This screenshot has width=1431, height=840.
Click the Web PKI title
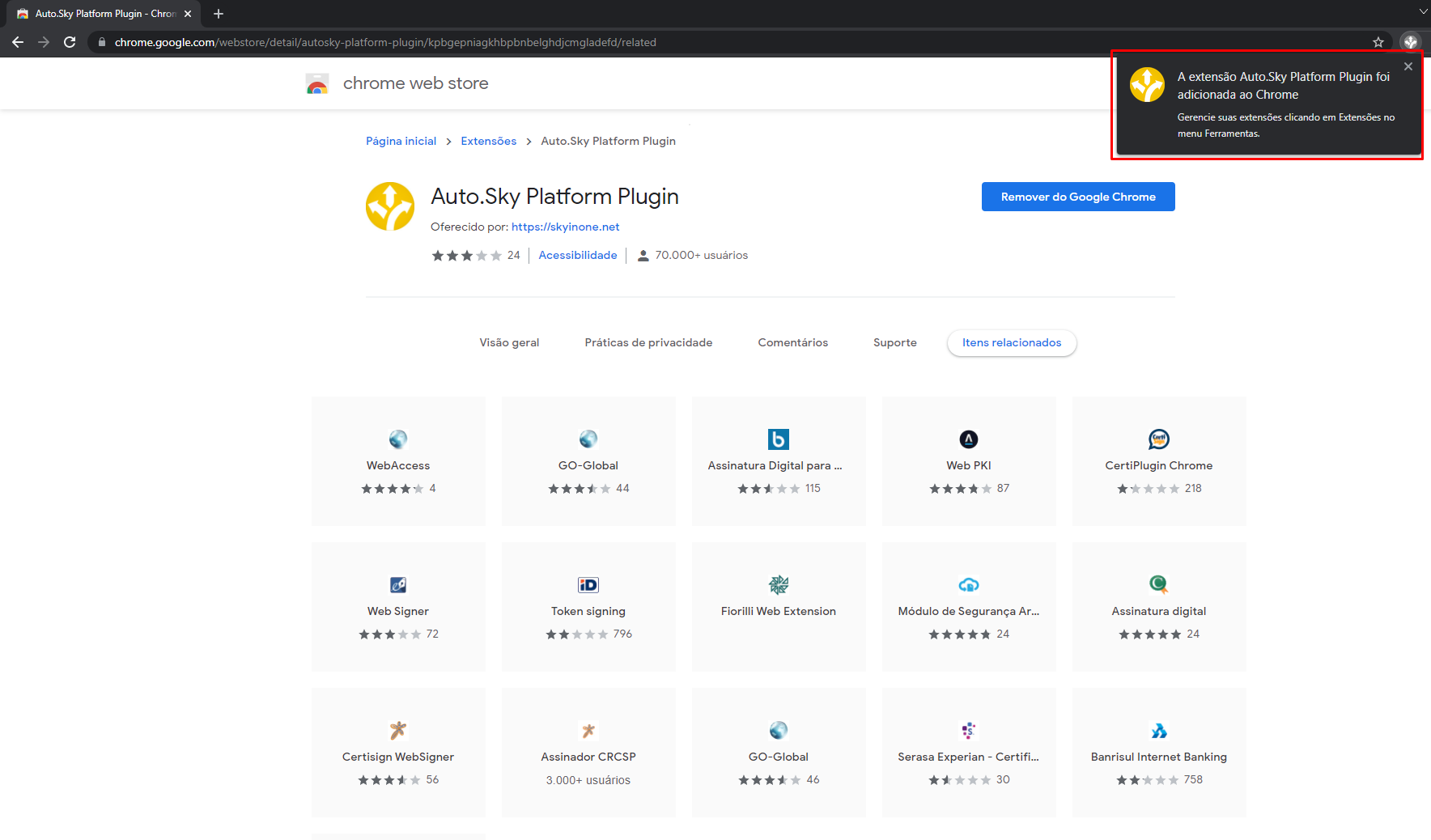[x=969, y=465]
